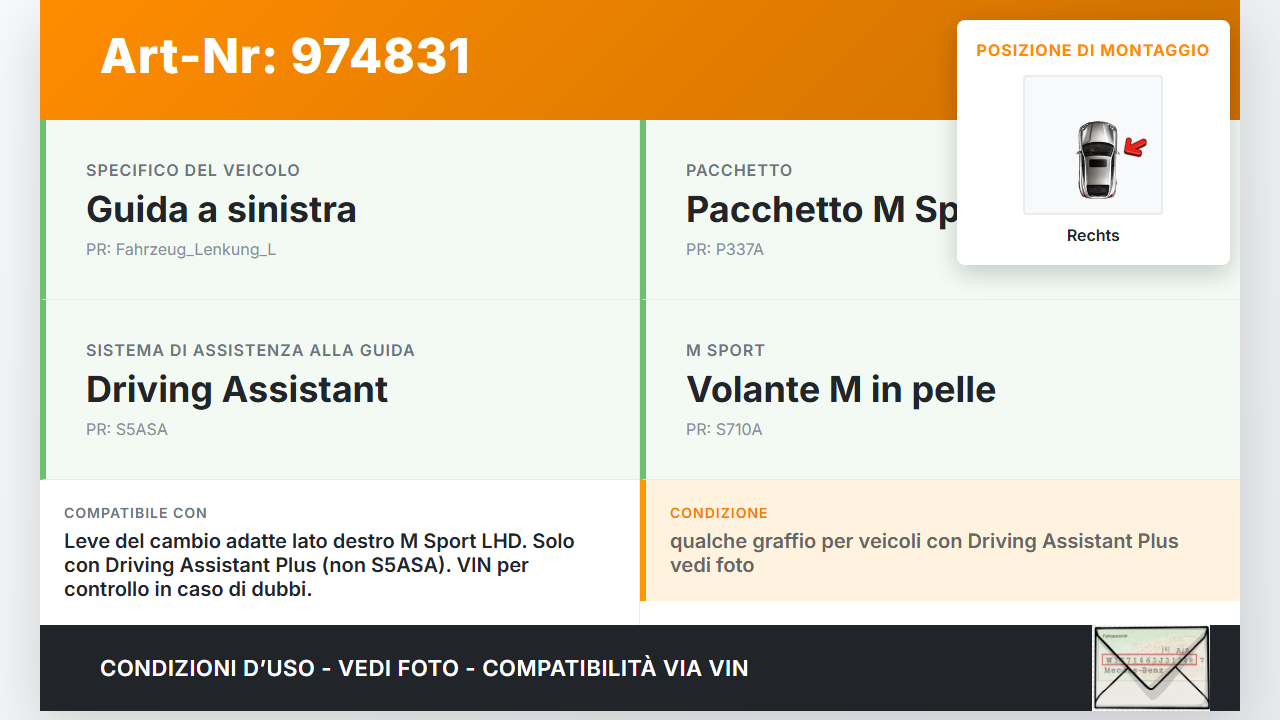Open the Volante M in pelle card

[x=940, y=390]
